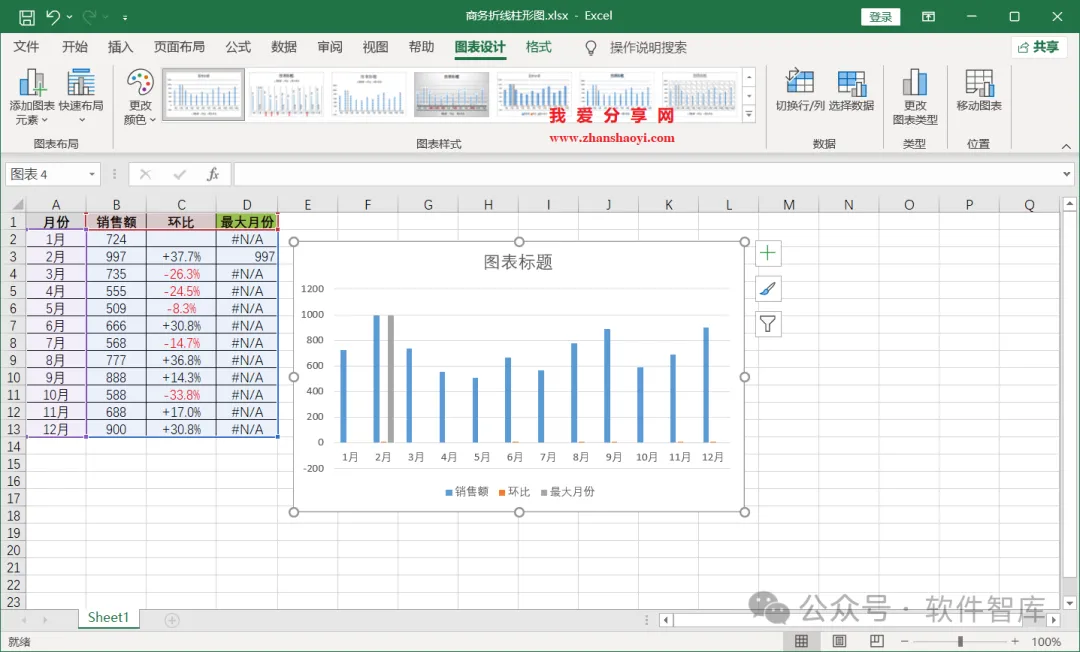The width and height of the screenshot is (1080, 652).
Task: Switch to the 插入 ribbon tab
Action: pos(121,47)
